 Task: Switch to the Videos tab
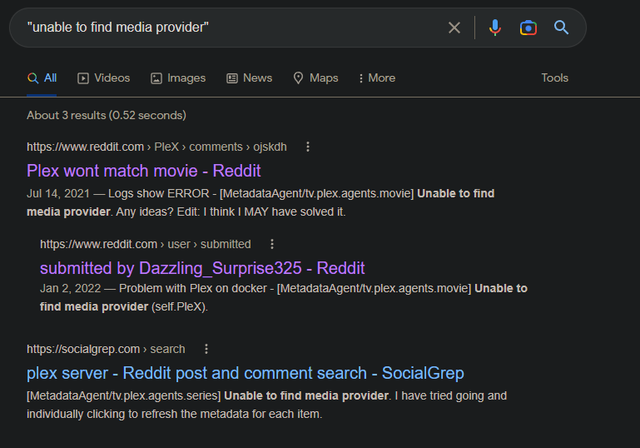[104, 78]
